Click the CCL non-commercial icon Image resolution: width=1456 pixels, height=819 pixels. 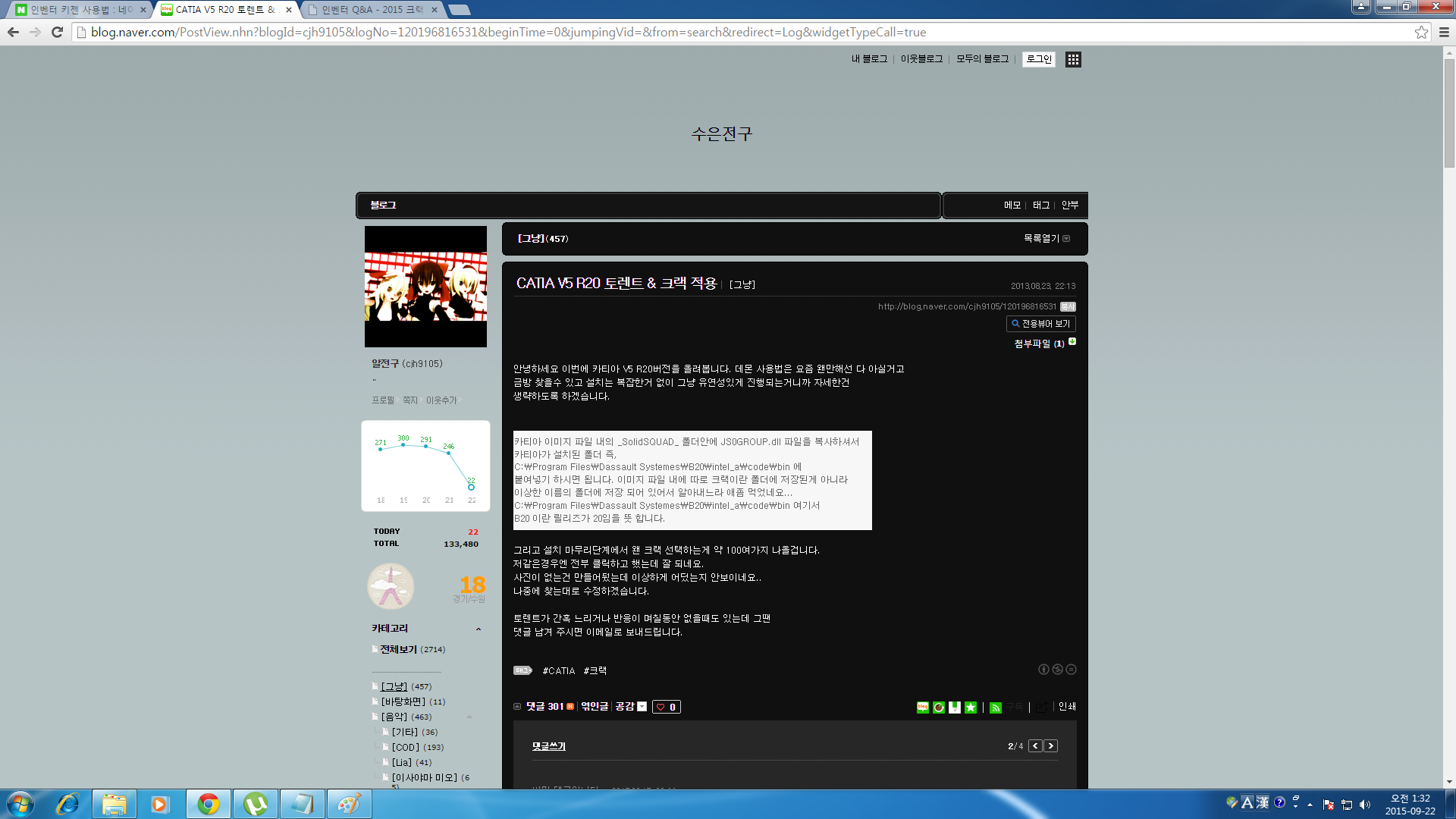coord(1057,670)
